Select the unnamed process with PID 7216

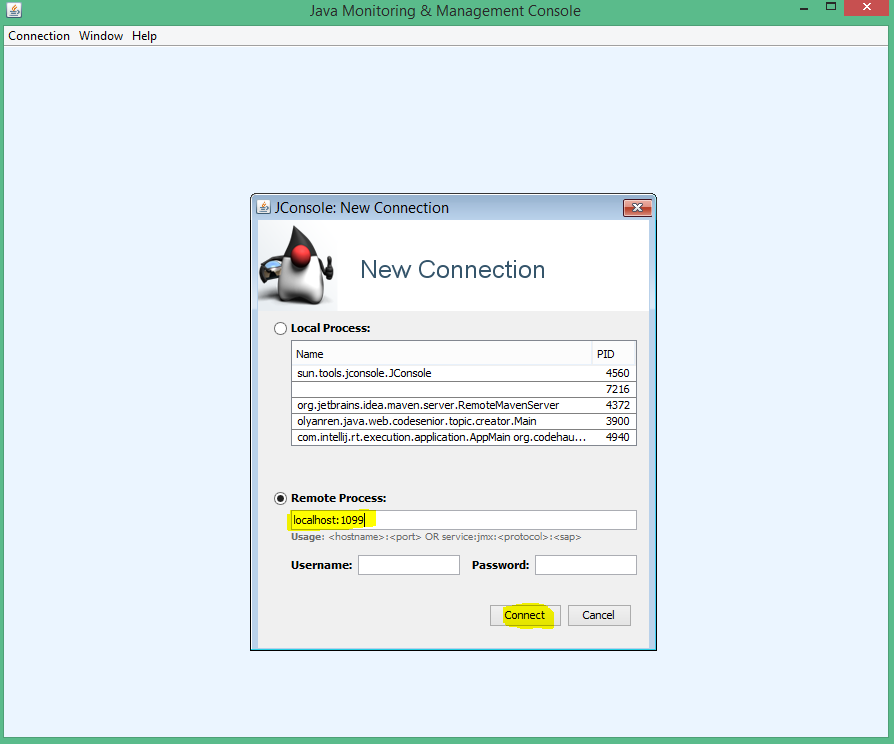(x=464, y=389)
